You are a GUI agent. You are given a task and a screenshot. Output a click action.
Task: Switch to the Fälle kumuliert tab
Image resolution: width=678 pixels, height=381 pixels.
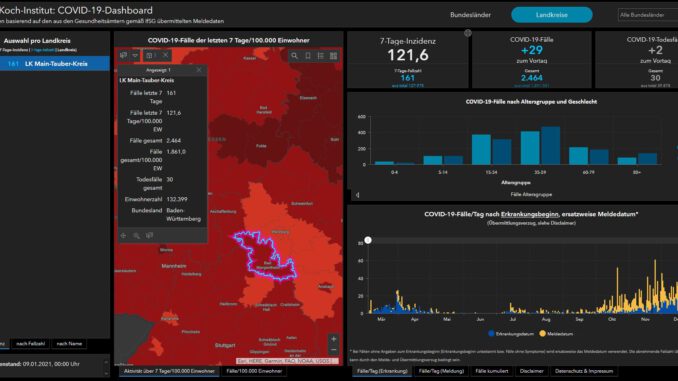tap(492, 371)
